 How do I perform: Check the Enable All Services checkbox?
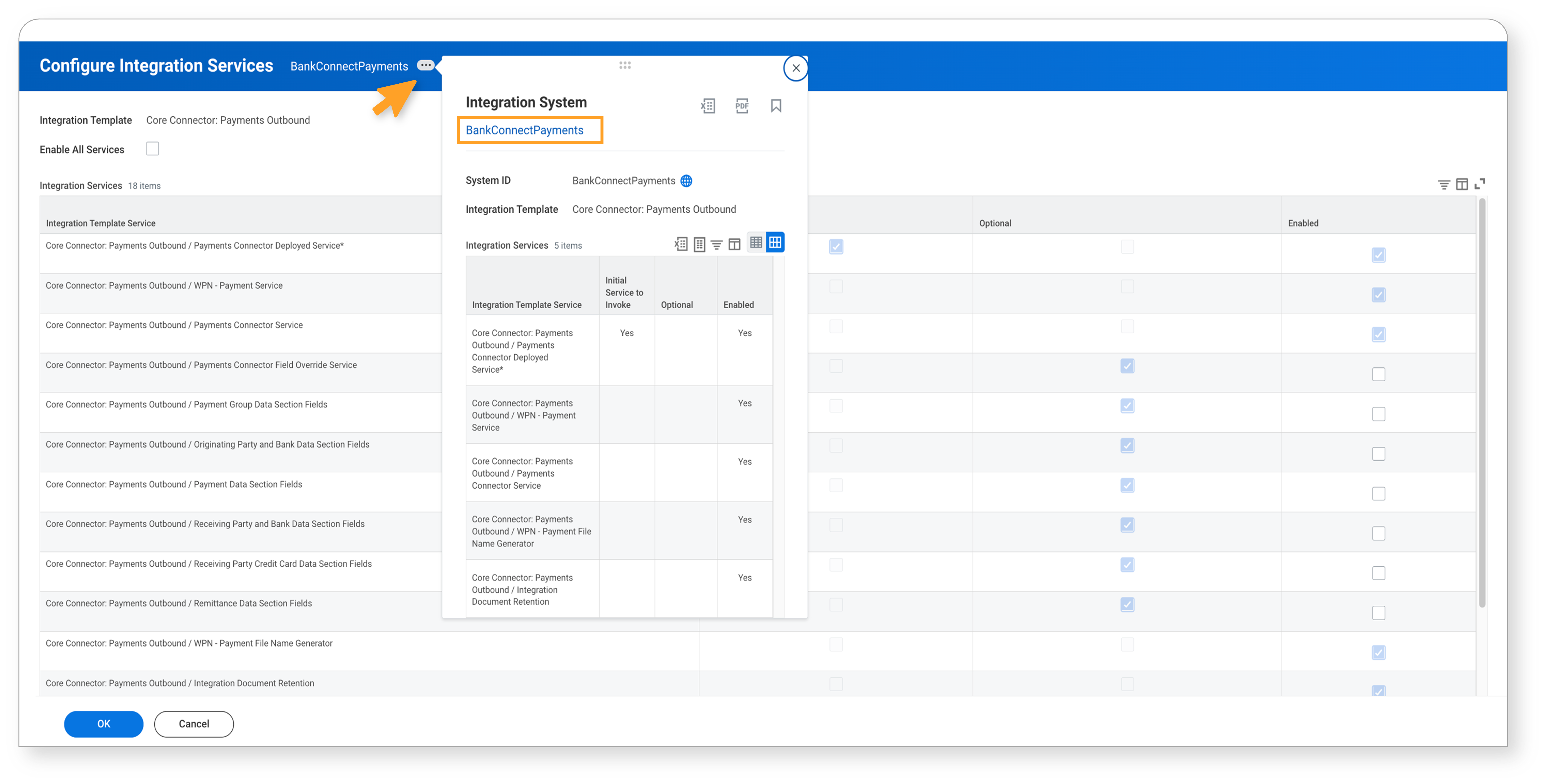click(x=152, y=149)
